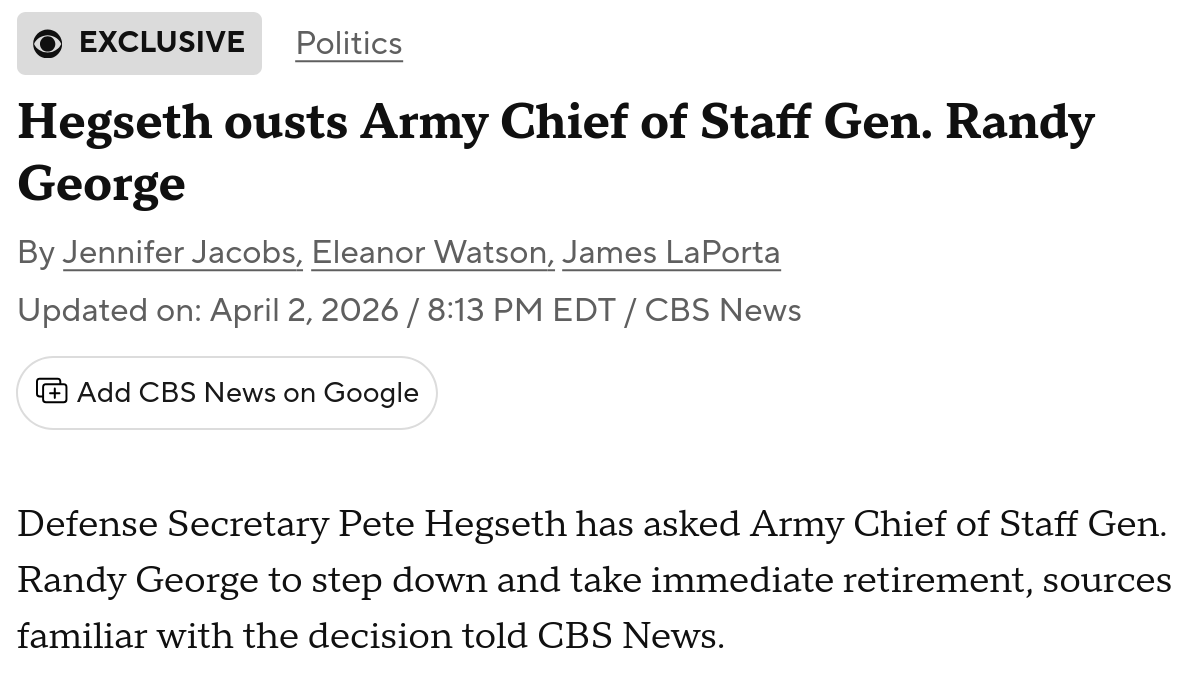Click the word Google in the button
Image resolution: width=1191 pixels, height=676 pixels.
[371, 393]
